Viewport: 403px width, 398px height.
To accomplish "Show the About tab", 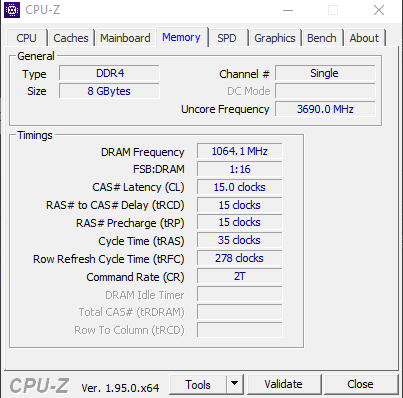I will pyautogui.click(x=364, y=38).
